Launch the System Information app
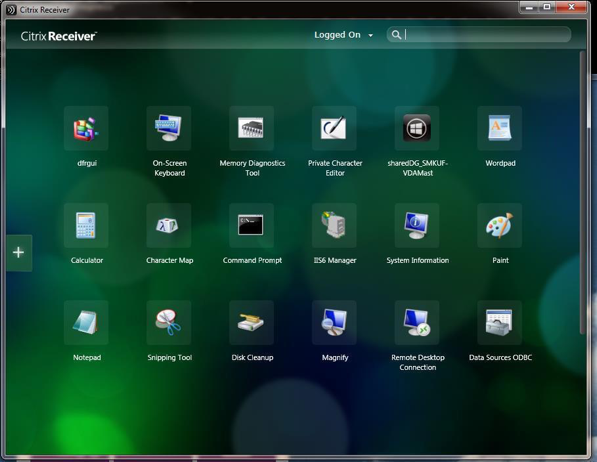This screenshot has height=462, width=597. pos(417,225)
